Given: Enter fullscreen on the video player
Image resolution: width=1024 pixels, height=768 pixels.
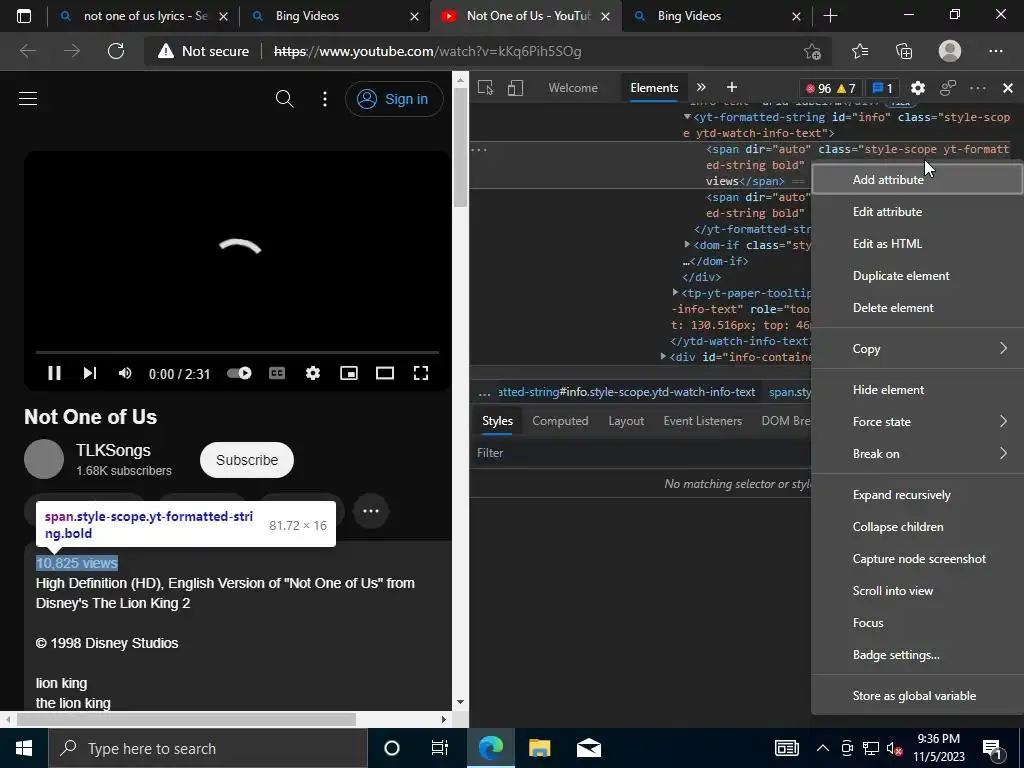Looking at the screenshot, I should pyautogui.click(x=421, y=373).
